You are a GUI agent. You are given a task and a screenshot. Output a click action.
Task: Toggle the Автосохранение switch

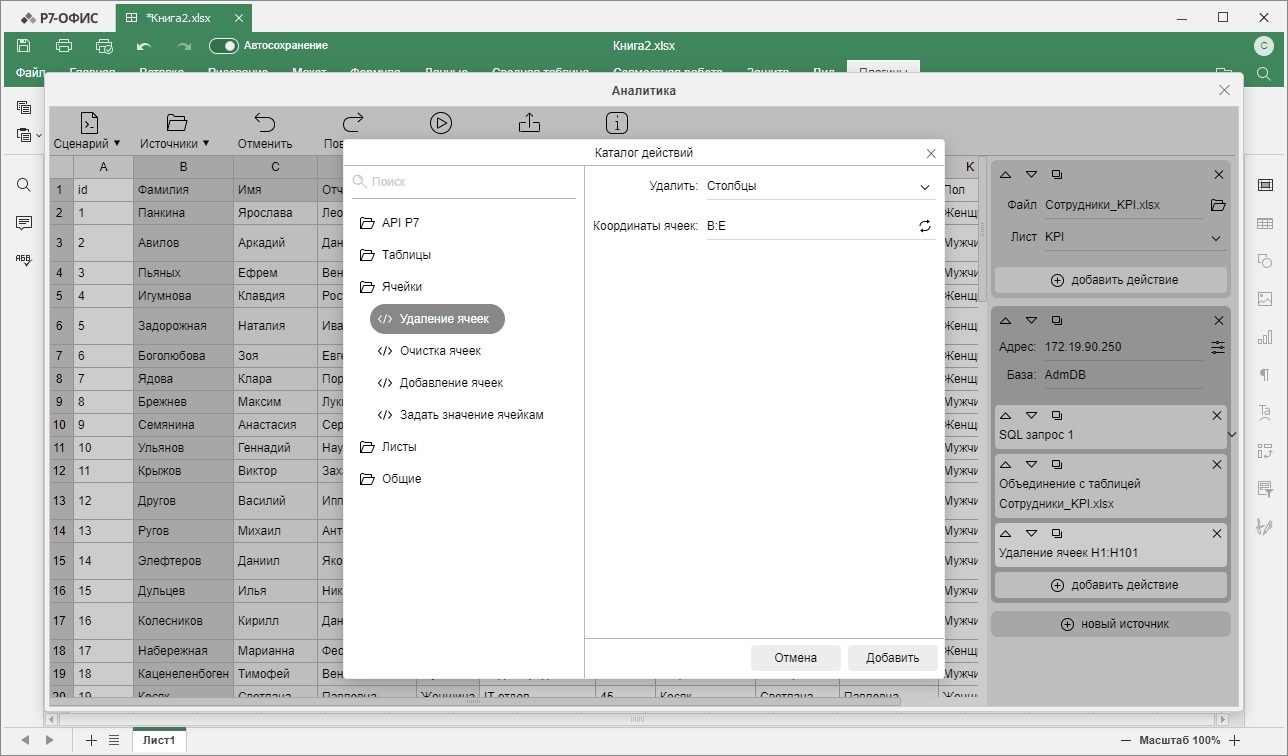point(223,46)
